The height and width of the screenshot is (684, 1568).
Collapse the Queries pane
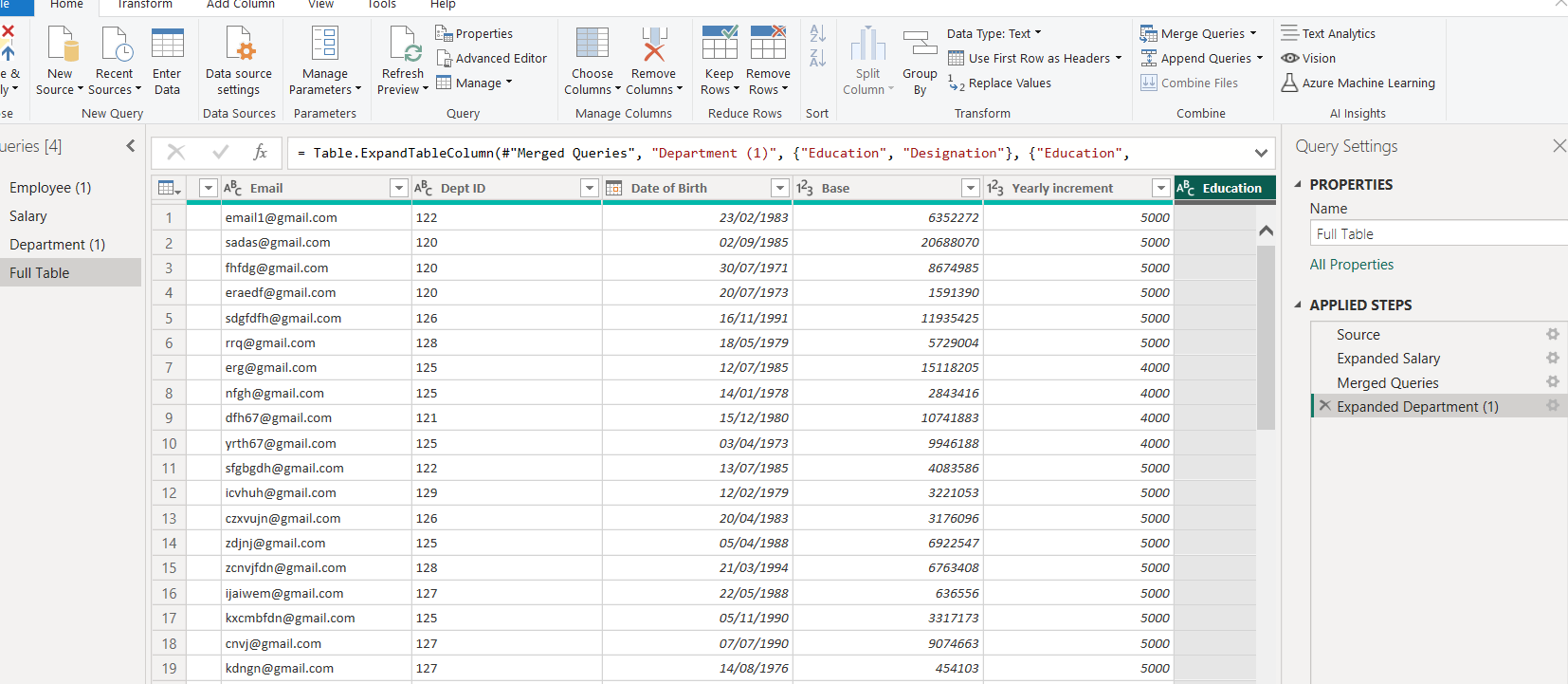(x=131, y=145)
